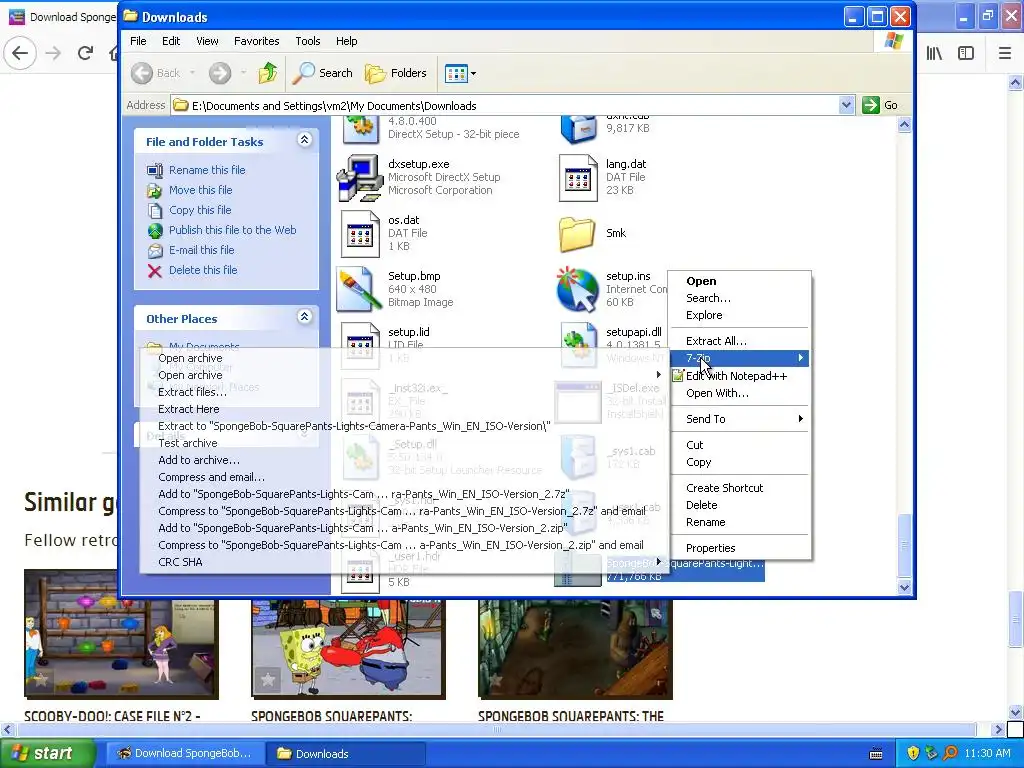Open the Edit menu
The width and height of the screenshot is (1024, 768).
[x=171, y=41]
